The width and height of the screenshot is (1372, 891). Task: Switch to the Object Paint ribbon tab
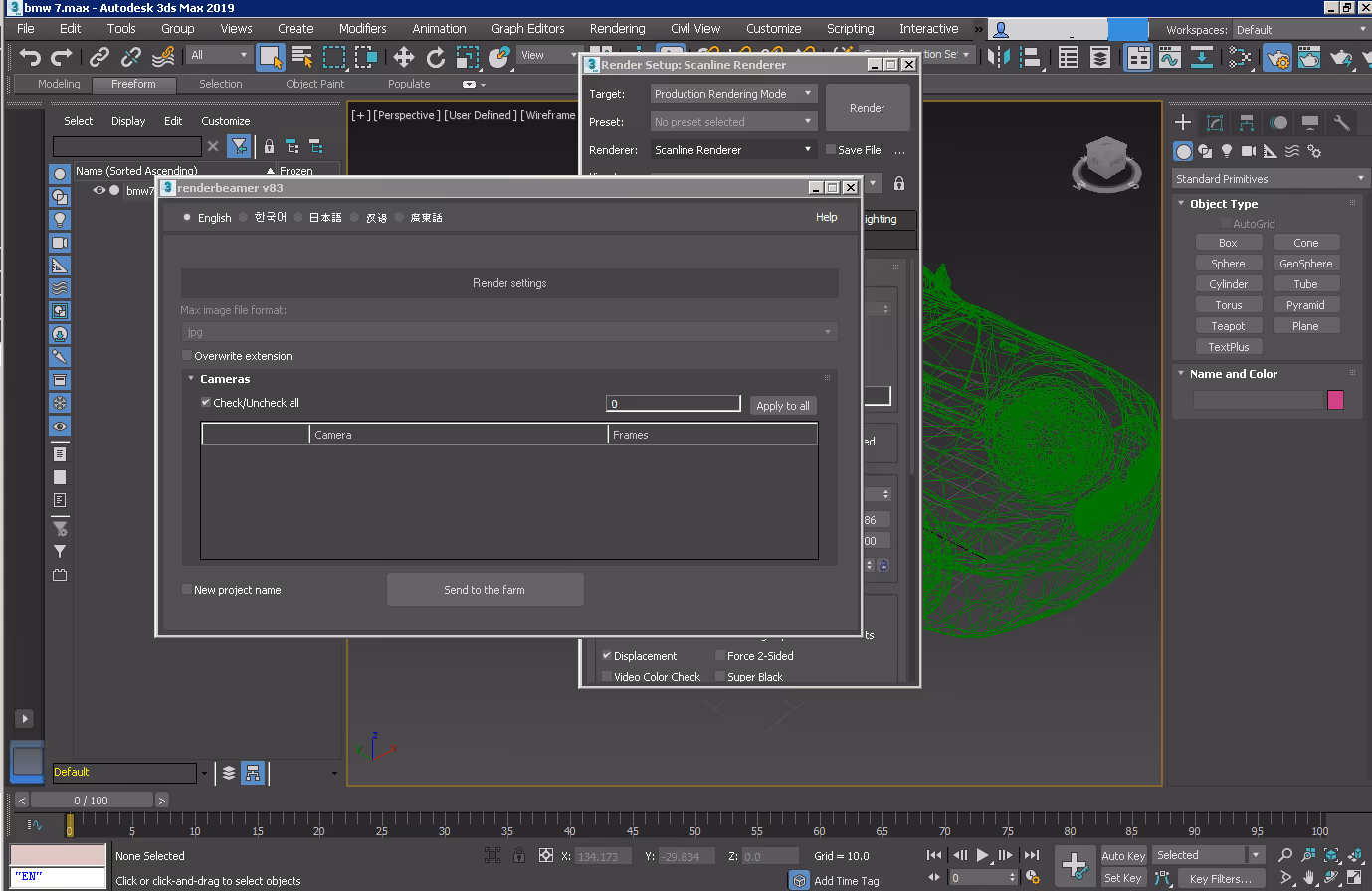point(315,85)
